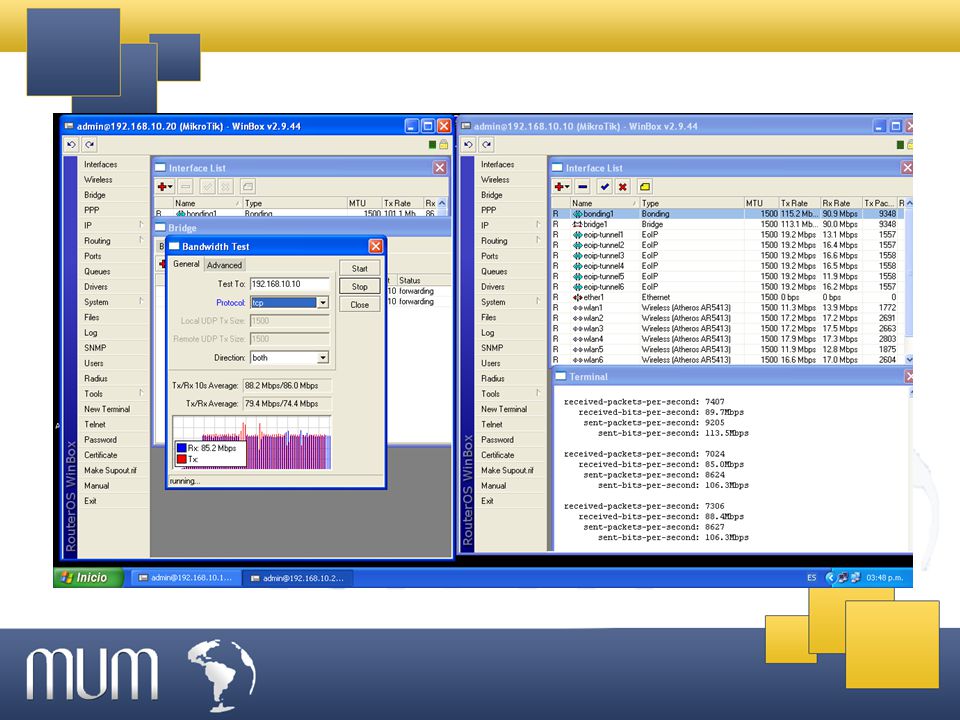Sort by the MTU column header in 192.168.10.20 window
This screenshot has width=960, height=720.
click(364, 203)
